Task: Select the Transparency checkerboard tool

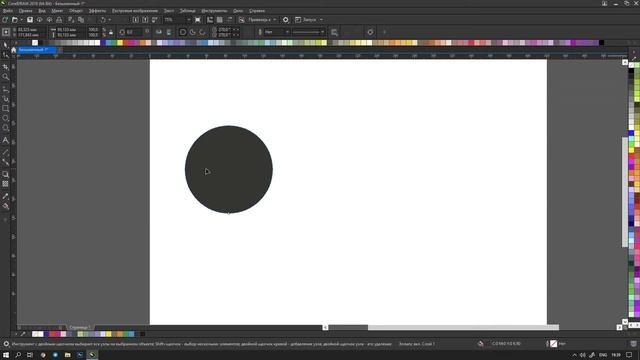Action: 5,184
